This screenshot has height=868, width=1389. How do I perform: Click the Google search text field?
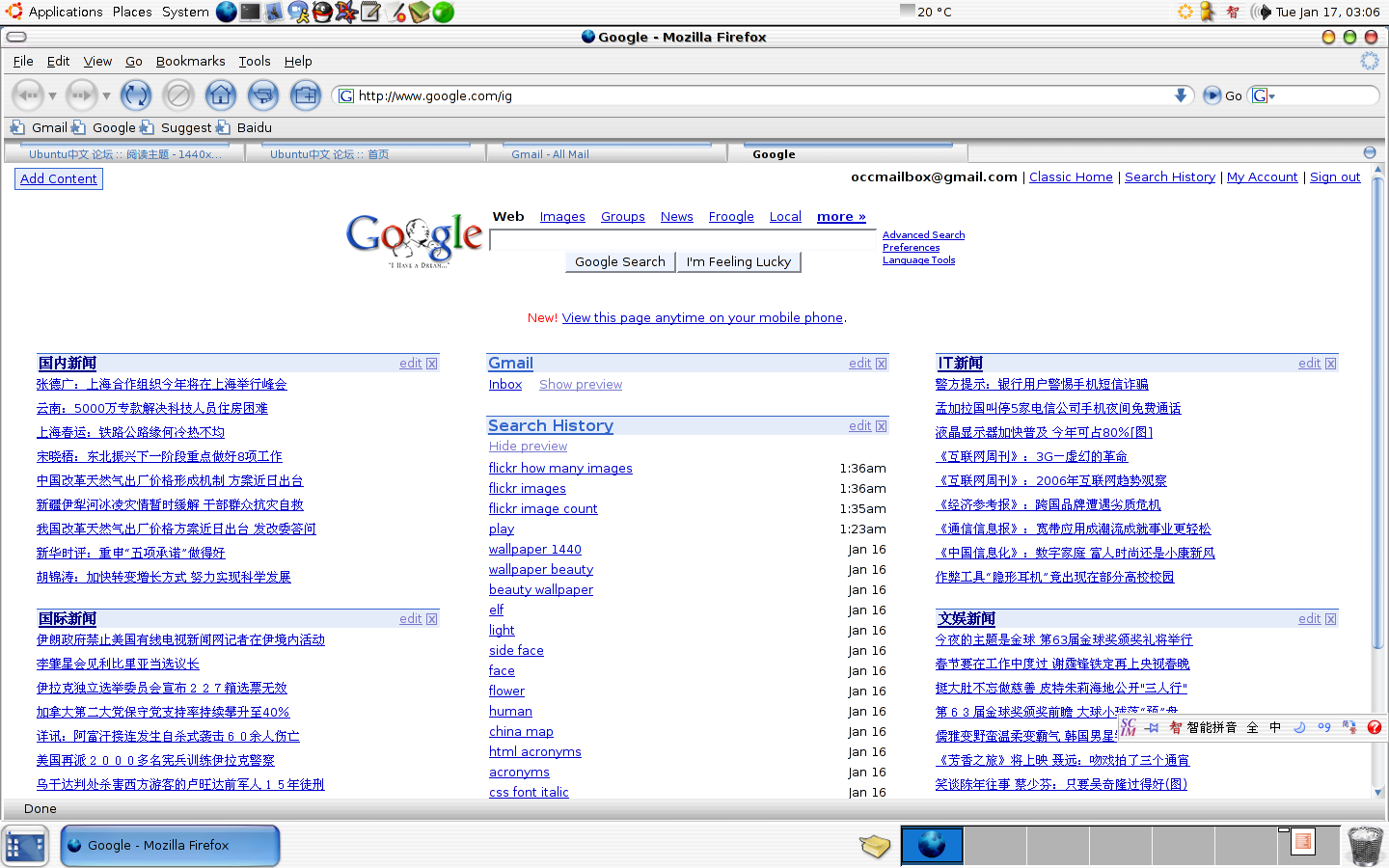[x=683, y=241]
